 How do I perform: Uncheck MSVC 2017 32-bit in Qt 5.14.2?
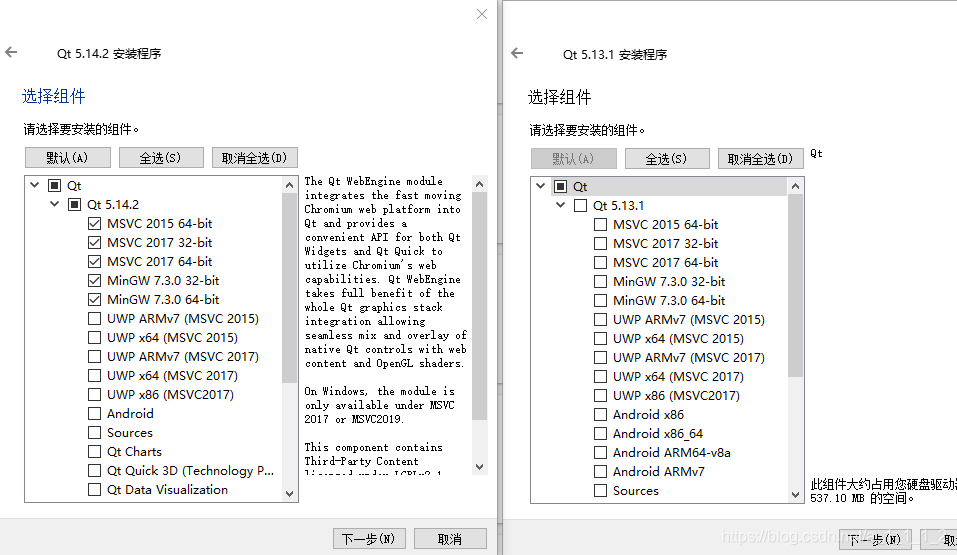click(94, 242)
